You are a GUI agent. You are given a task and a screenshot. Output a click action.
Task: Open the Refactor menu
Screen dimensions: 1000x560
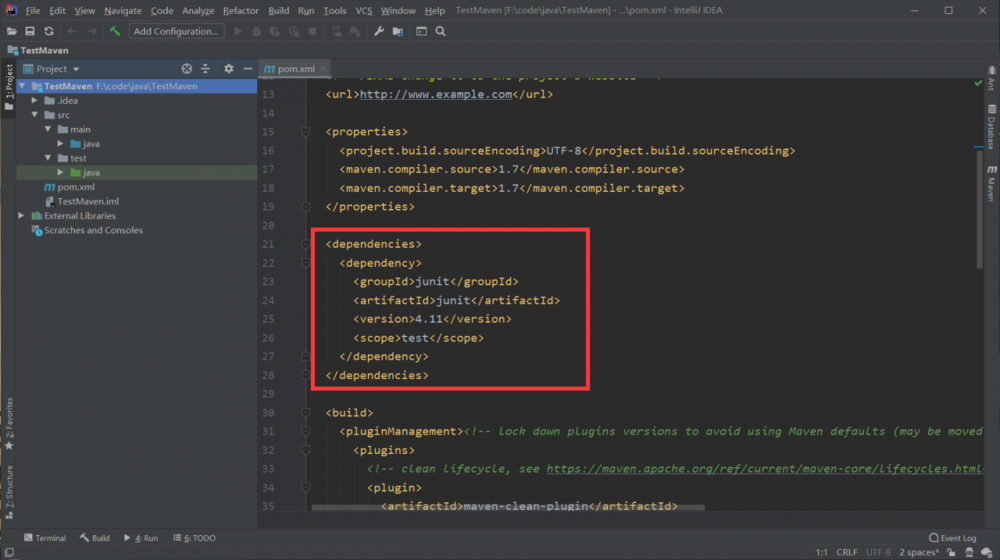pyautogui.click(x=240, y=10)
